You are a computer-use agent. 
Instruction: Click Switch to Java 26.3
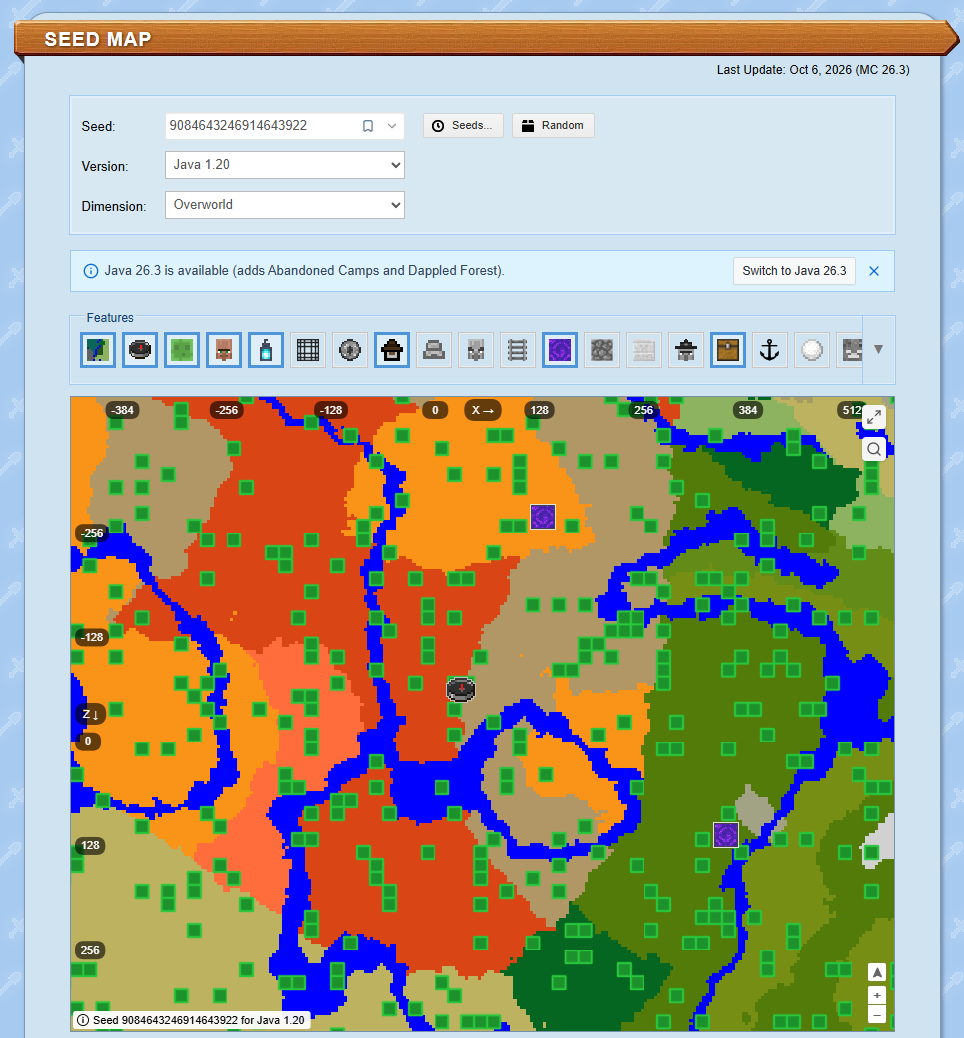[795, 271]
